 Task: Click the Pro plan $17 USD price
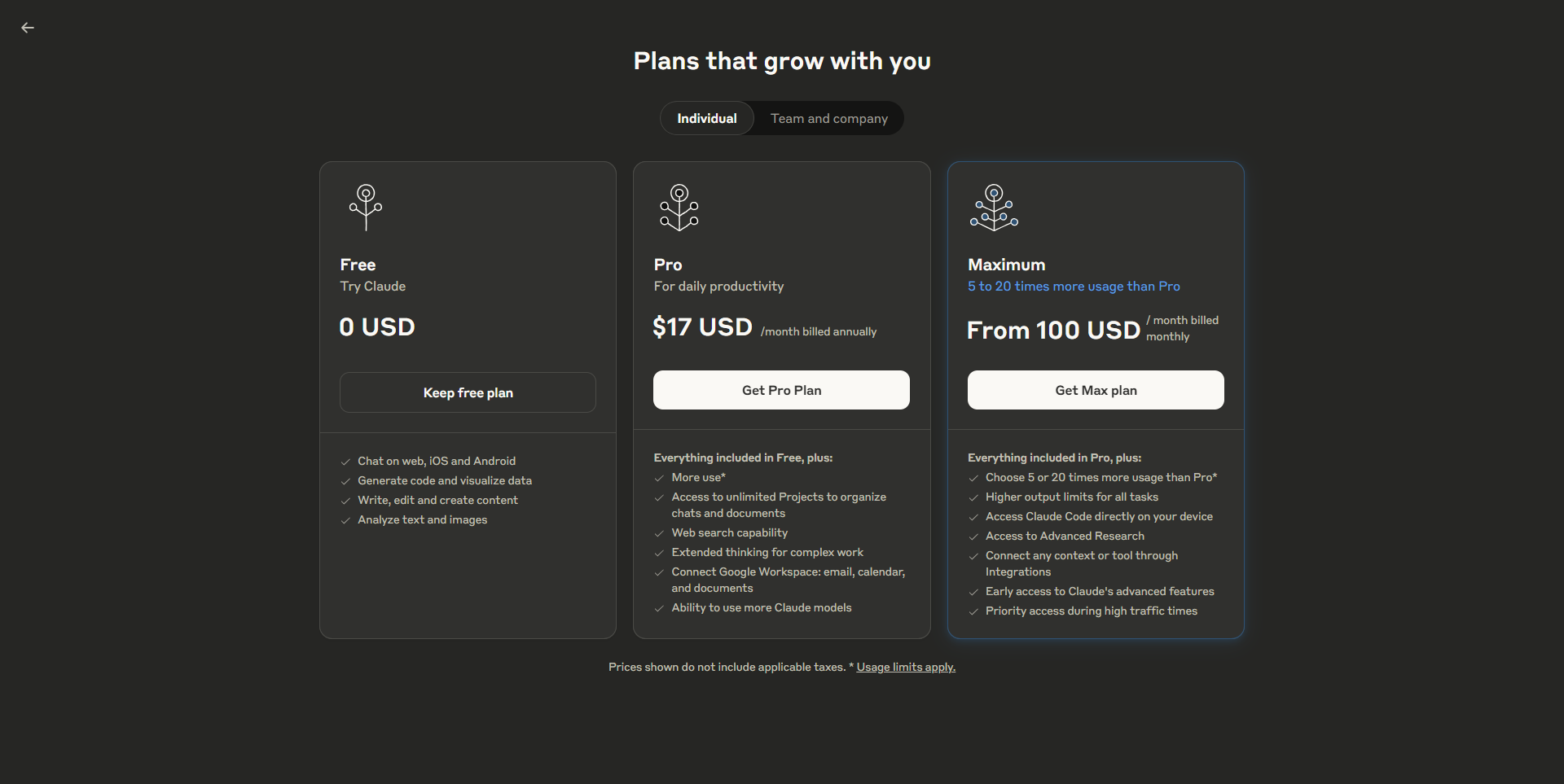point(702,326)
